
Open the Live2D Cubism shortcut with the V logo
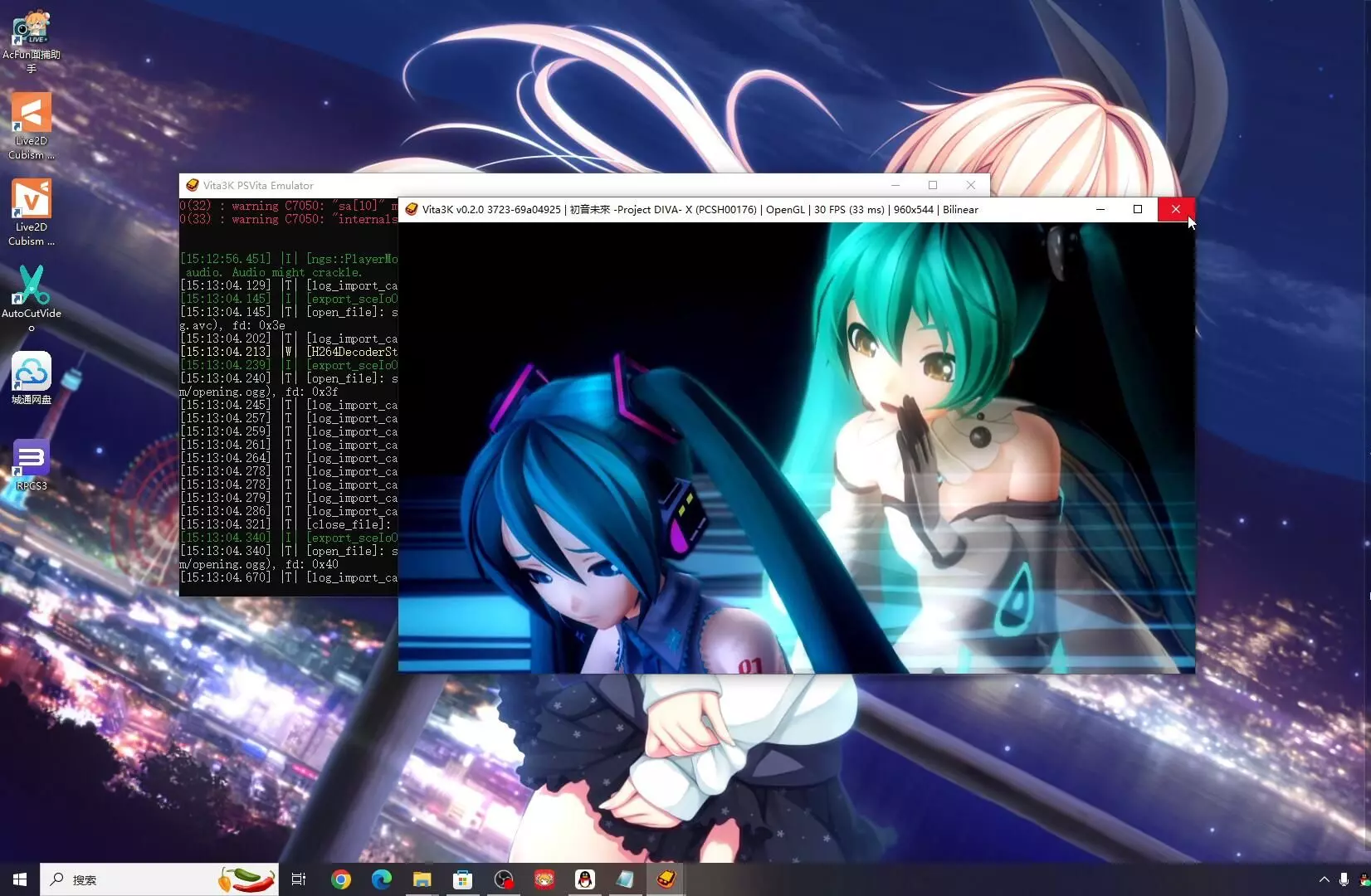point(32,212)
